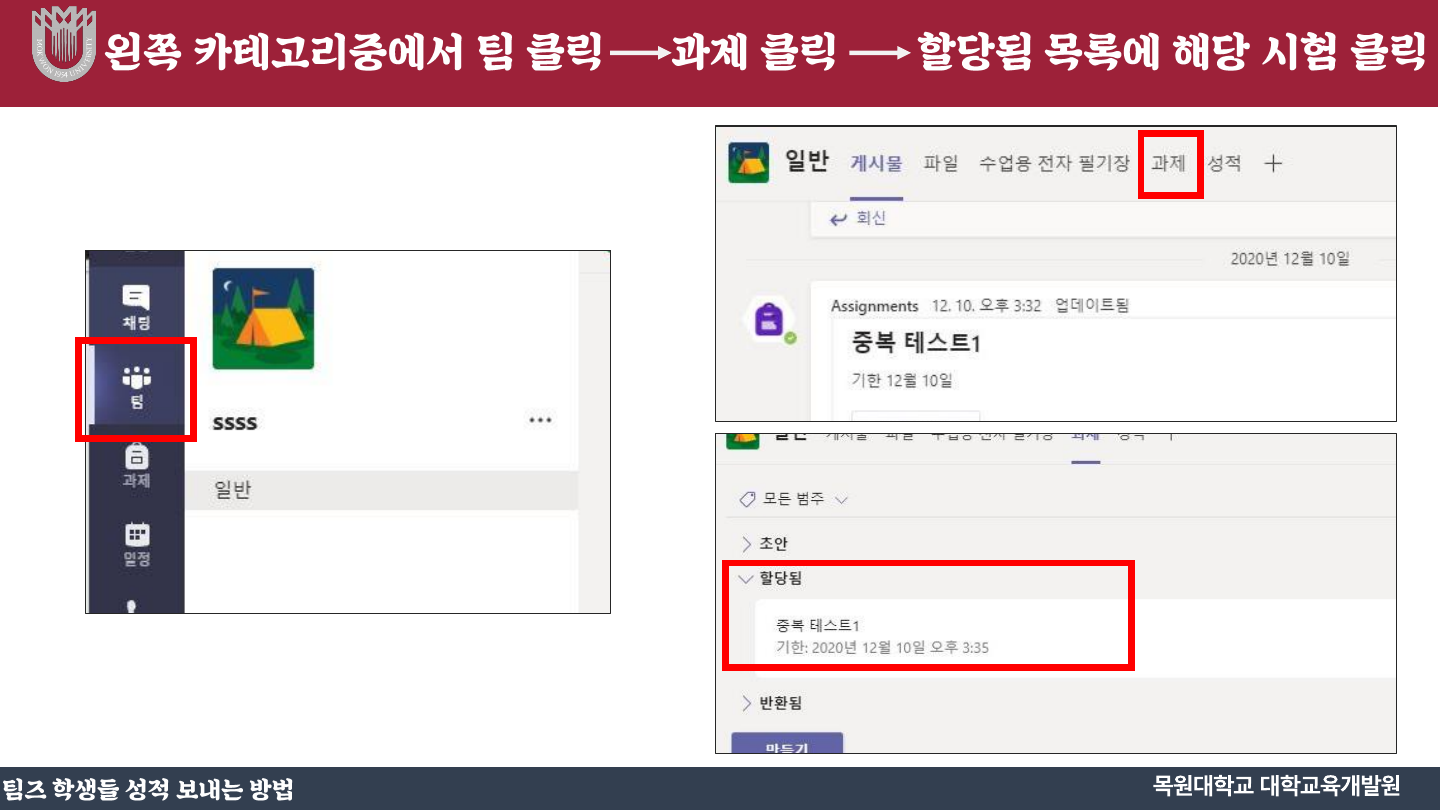The image size is (1440, 810).
Task: Switch to the 파일 tab
Action: (940, 164)
